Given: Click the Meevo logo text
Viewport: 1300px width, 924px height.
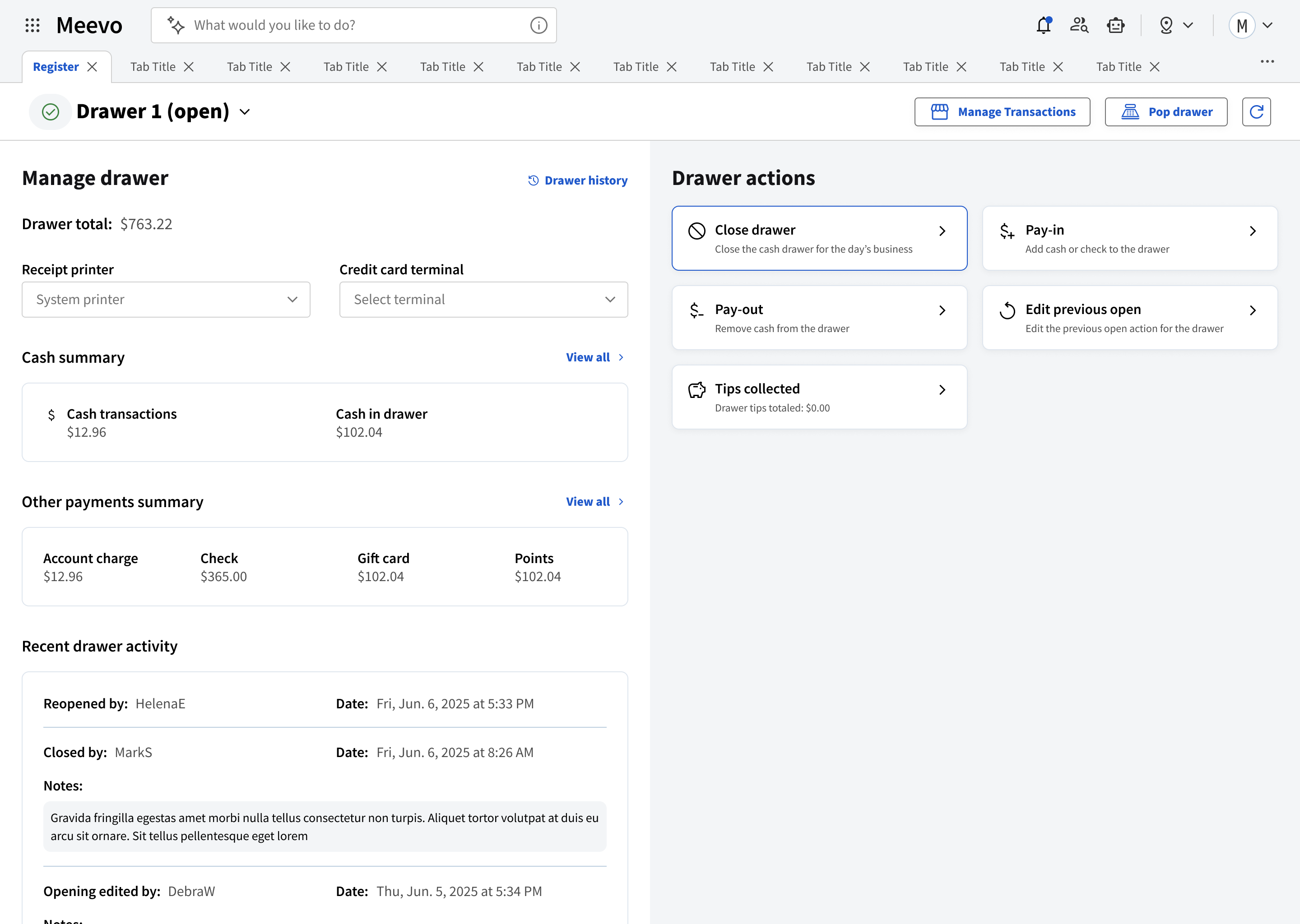Looking at the screenshot, I should tap(89, 25).
